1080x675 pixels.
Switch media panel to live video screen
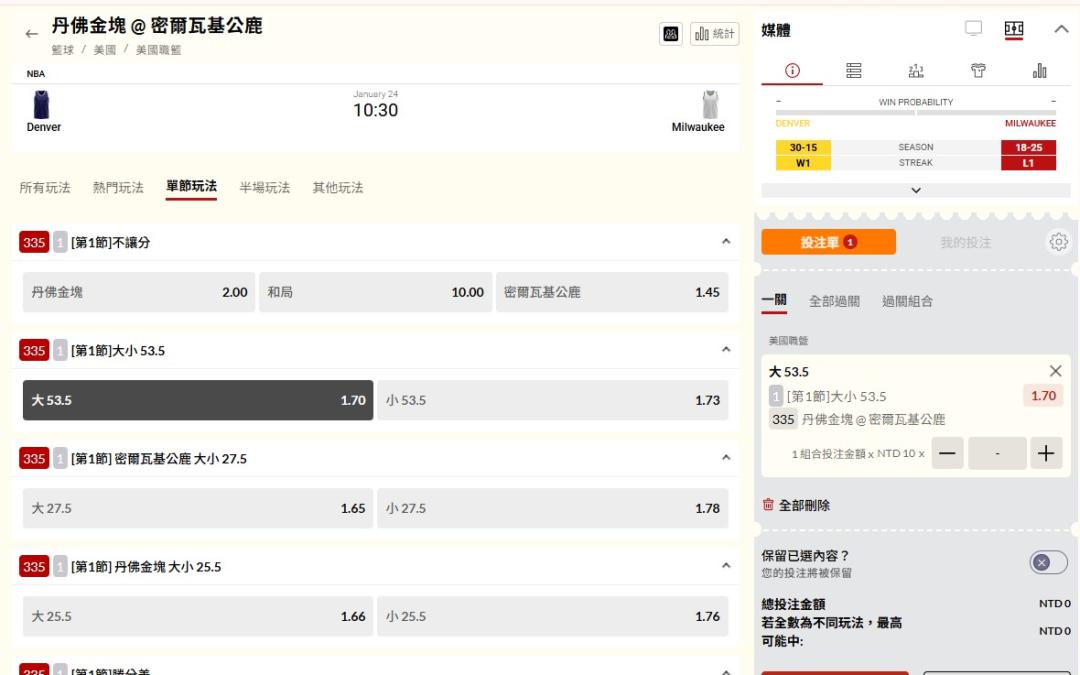click(x=973, y=29)
